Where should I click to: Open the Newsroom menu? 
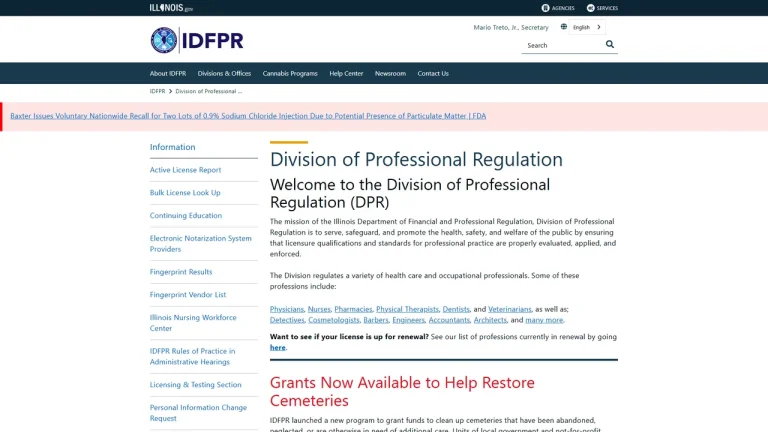point(390,73)
